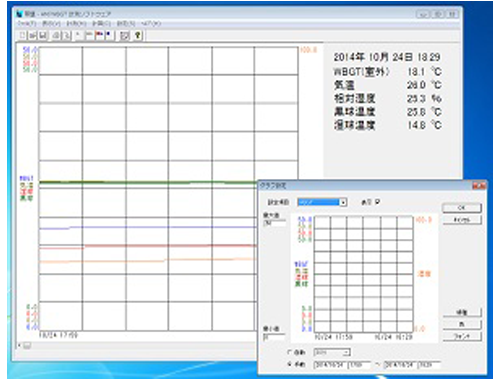This screenshot has width=500, height=380.
Task: Click the New file toolbar icon
Action: tap(22, 35)
